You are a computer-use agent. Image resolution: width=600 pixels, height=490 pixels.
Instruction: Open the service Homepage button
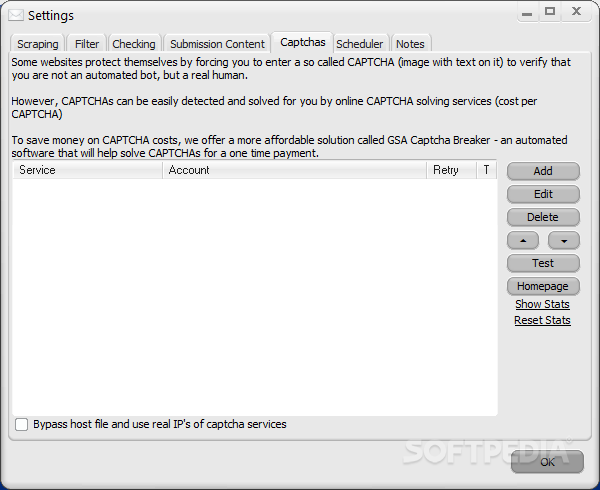click(x=543, y=286)
